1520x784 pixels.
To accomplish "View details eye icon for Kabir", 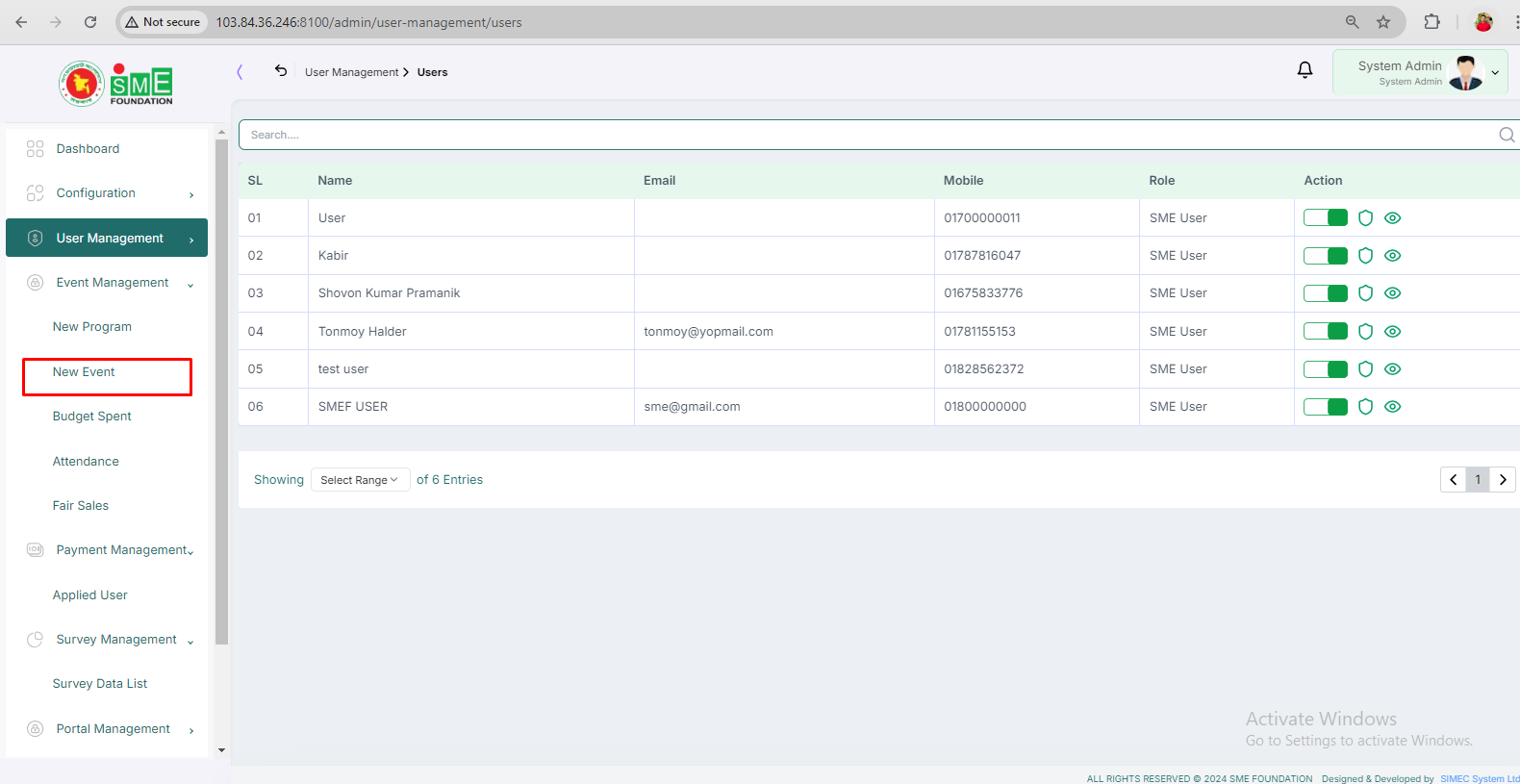I will (1392, 256).
